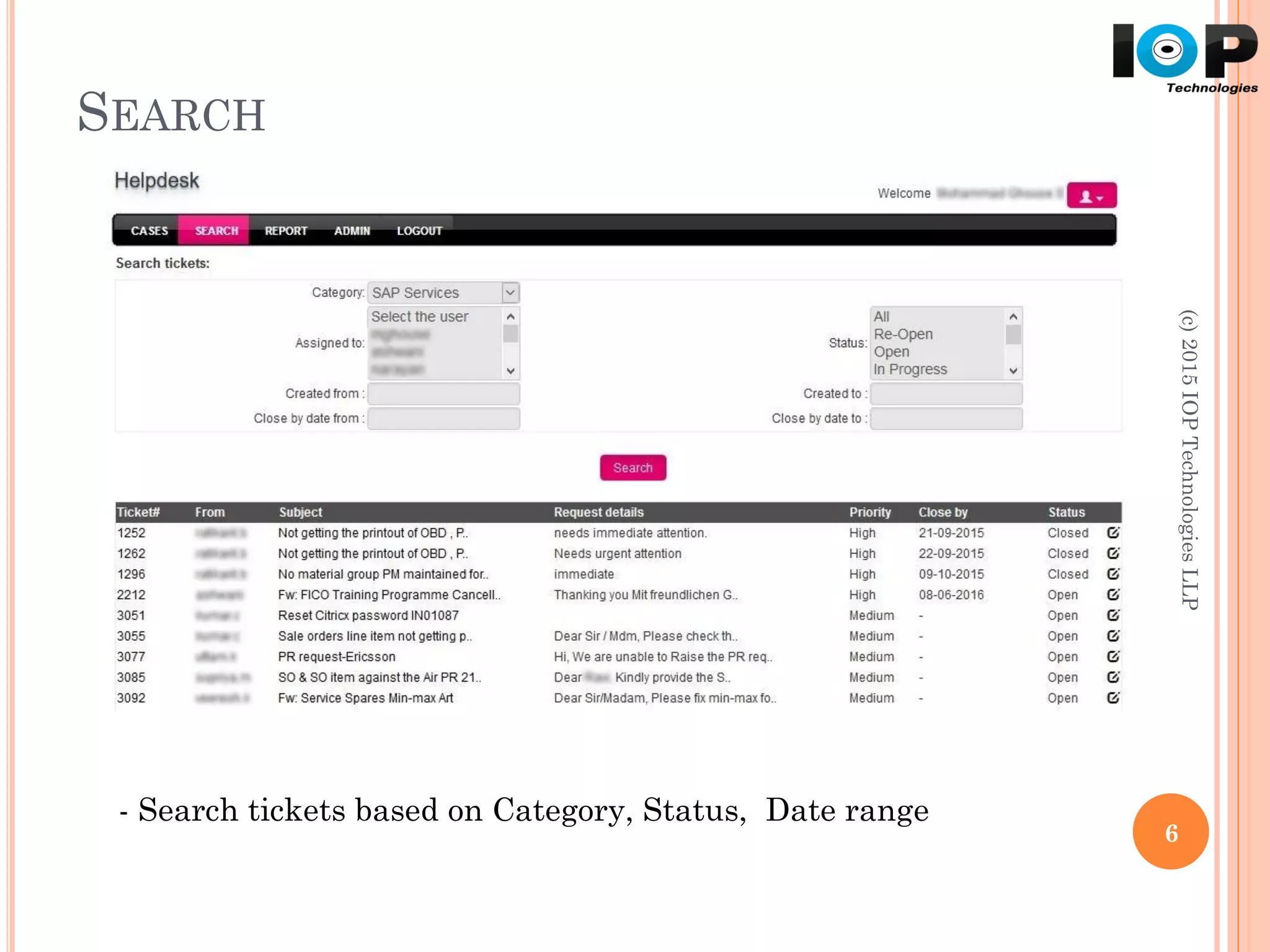
Task: Open the CASES menu tab
Action: coord(149,231)
